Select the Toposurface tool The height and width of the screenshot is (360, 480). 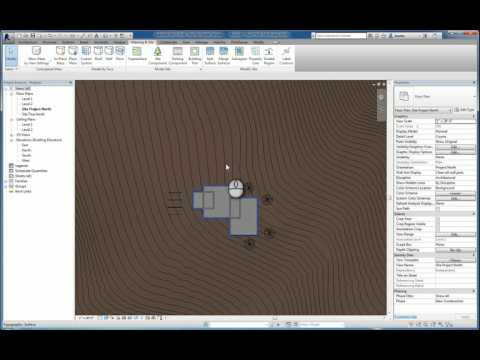(137, 53)
